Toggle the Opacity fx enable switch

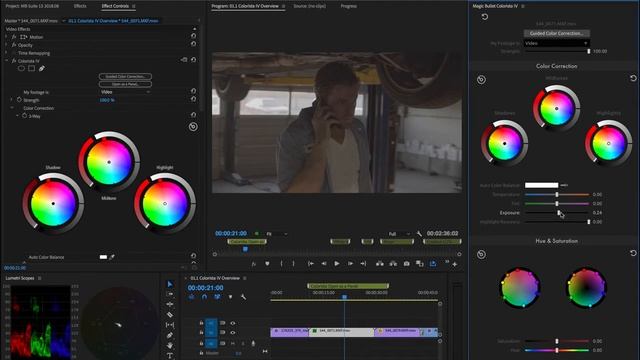pyautogui.click(x=14, y=45)
